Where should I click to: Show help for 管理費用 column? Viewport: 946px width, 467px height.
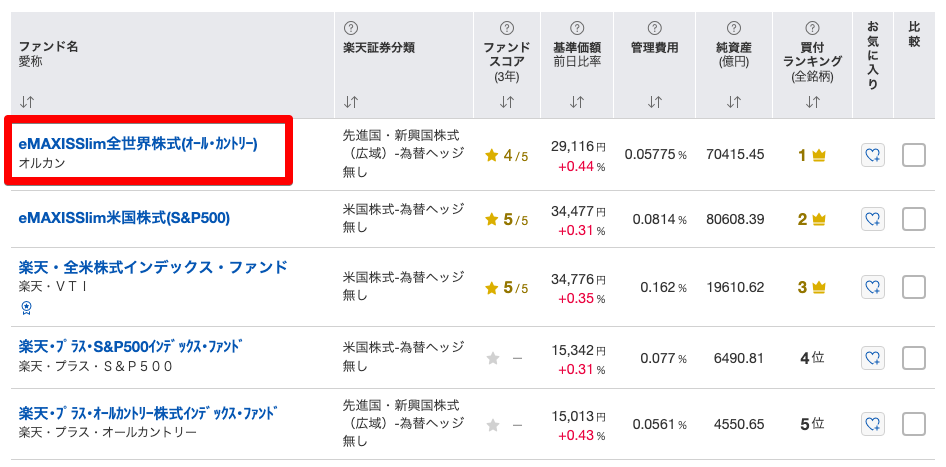pyautogui.click(x=654, y=28)
